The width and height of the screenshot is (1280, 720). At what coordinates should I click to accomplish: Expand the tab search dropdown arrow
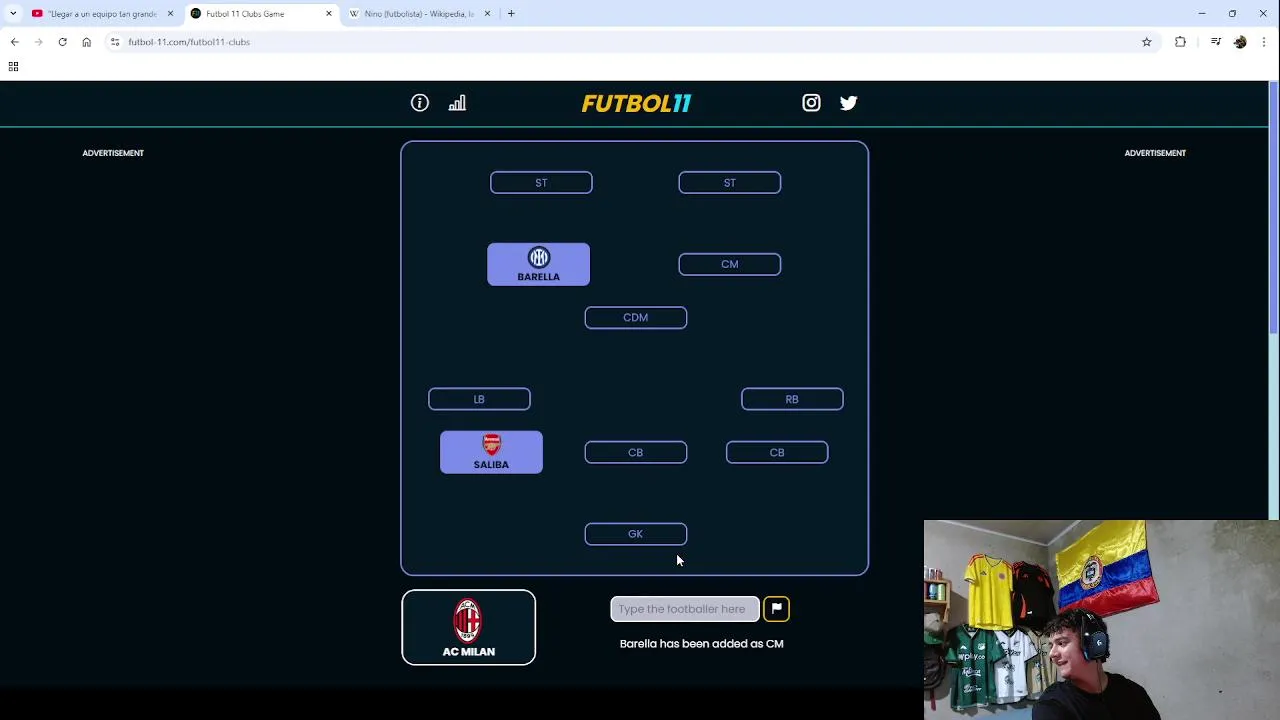click(12, 14)
